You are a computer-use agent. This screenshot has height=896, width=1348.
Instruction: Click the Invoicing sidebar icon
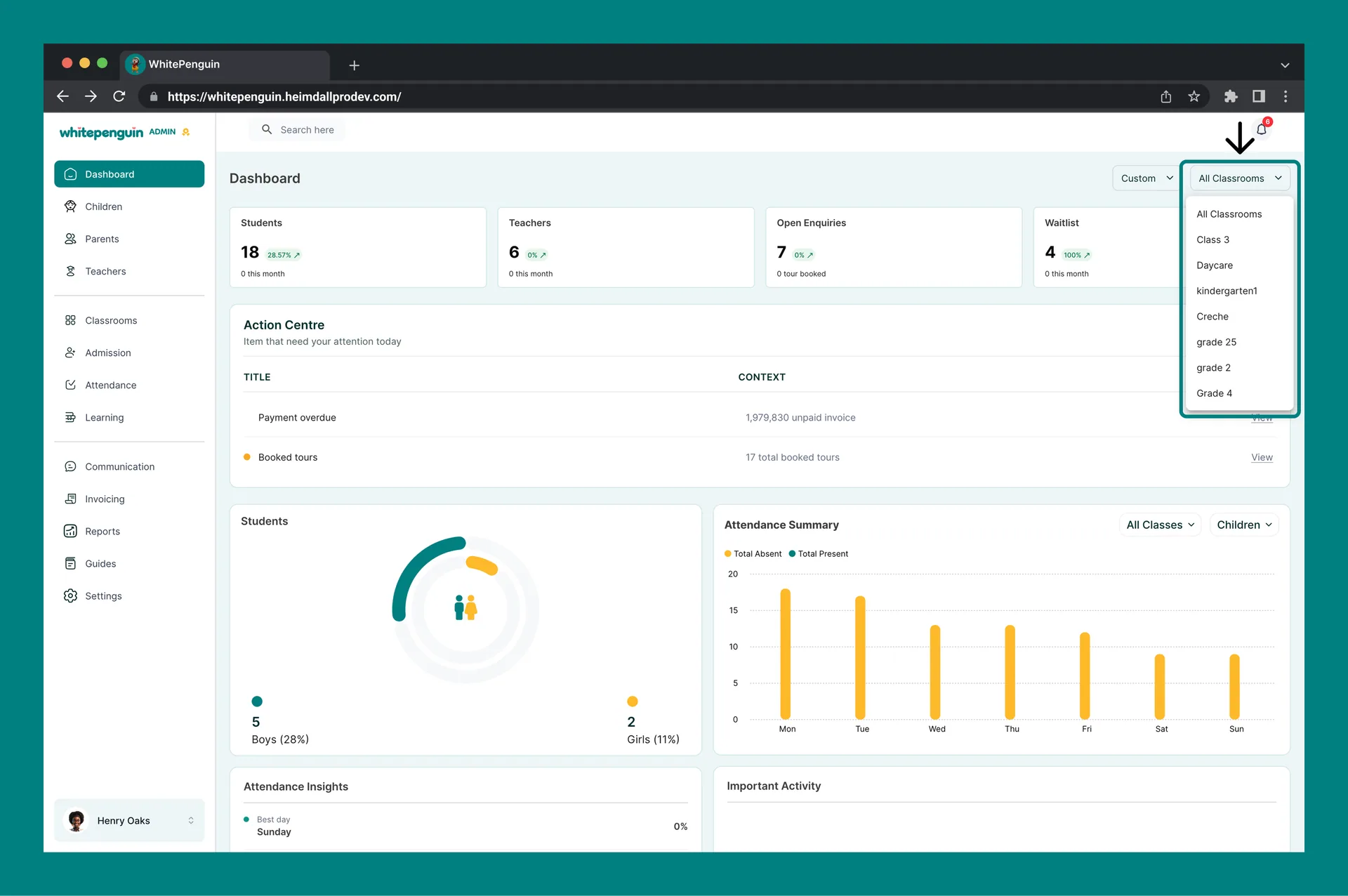[70, 499]
